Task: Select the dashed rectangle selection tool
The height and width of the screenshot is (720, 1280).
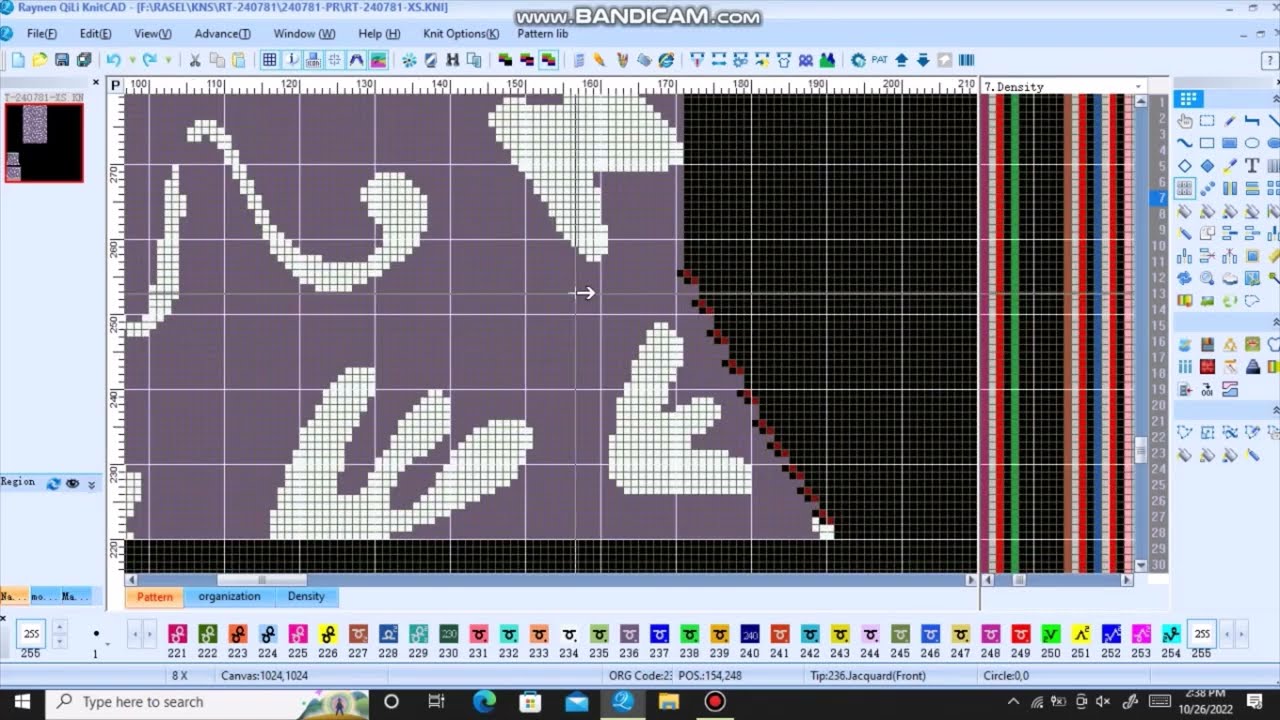Action: tap(1207, 121)
